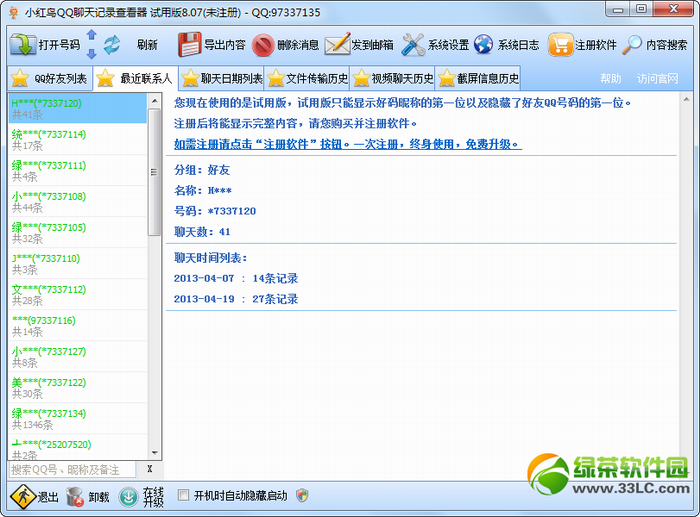Click detail pane scroll up arrow
Image resolution: width=700 pixels, height=517 pixels.
click(x=686, y=100)
